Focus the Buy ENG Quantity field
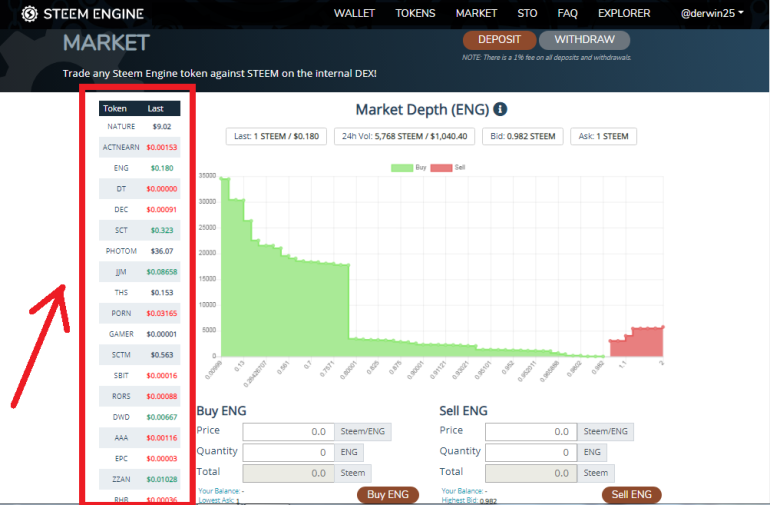770x505 pixels. pos(288,452)
